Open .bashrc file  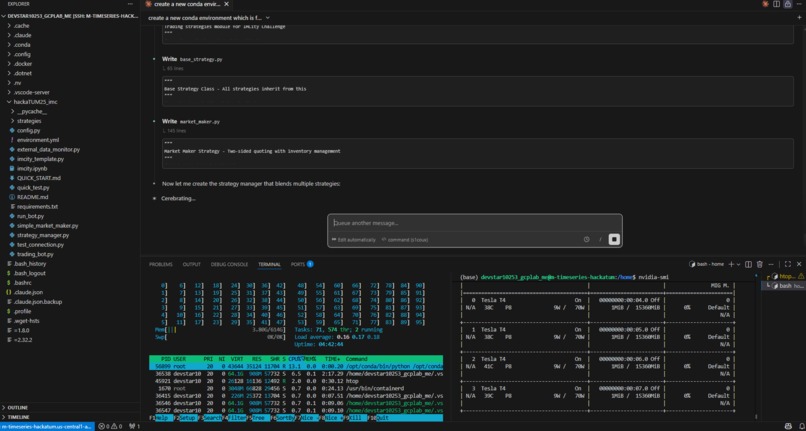tap(23, 282)
